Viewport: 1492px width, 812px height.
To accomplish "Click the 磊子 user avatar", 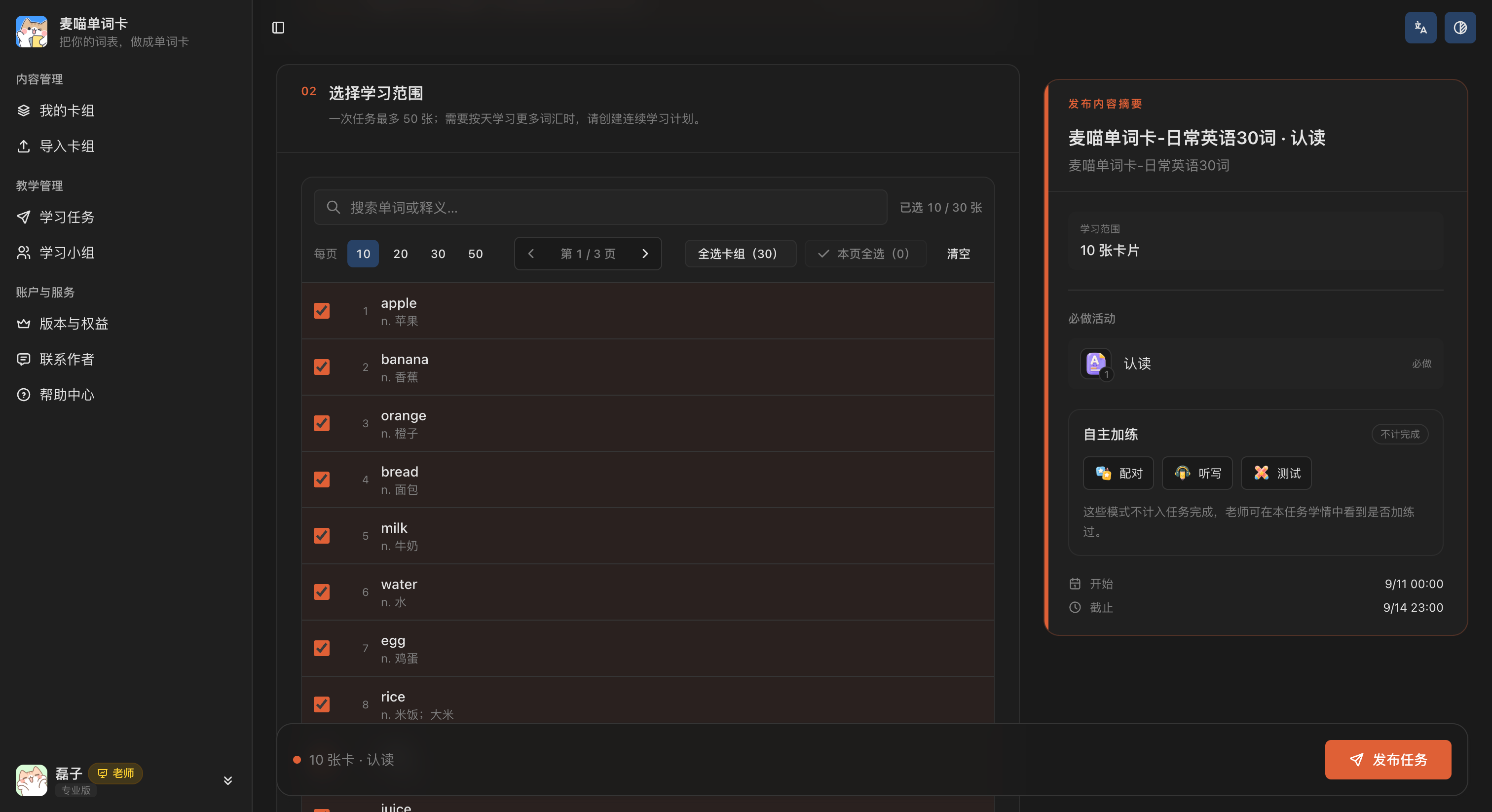I will [31, 780].
